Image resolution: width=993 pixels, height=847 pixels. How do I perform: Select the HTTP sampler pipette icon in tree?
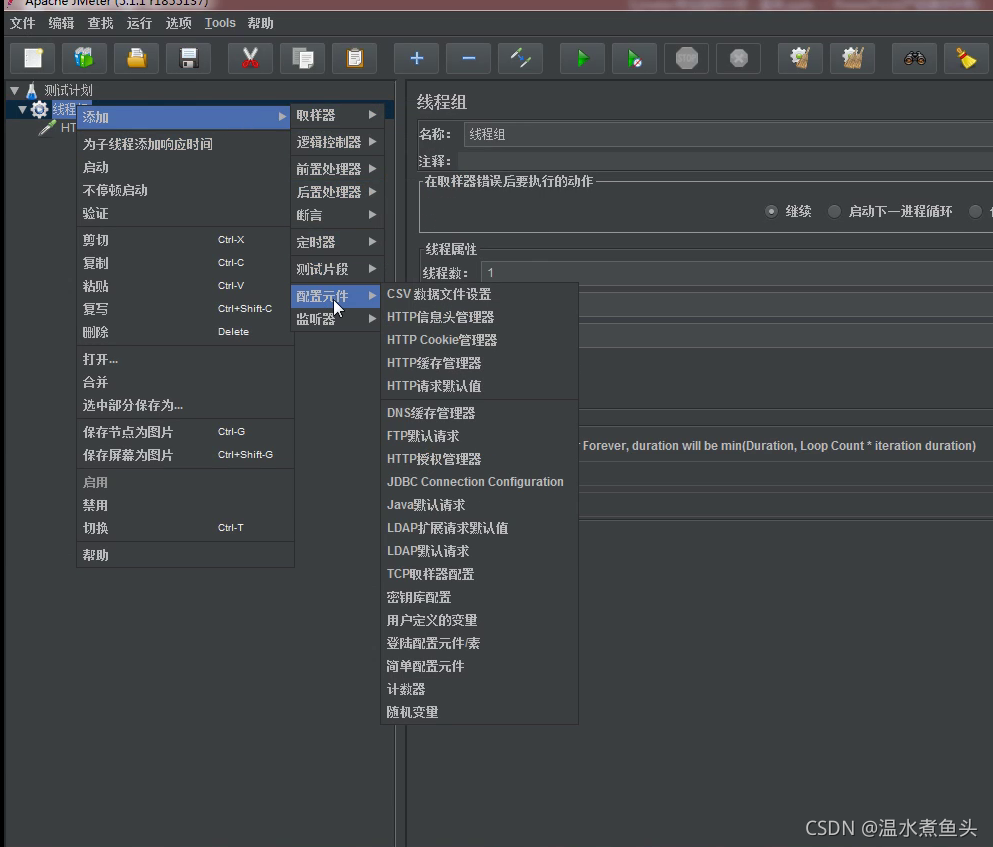47,129
